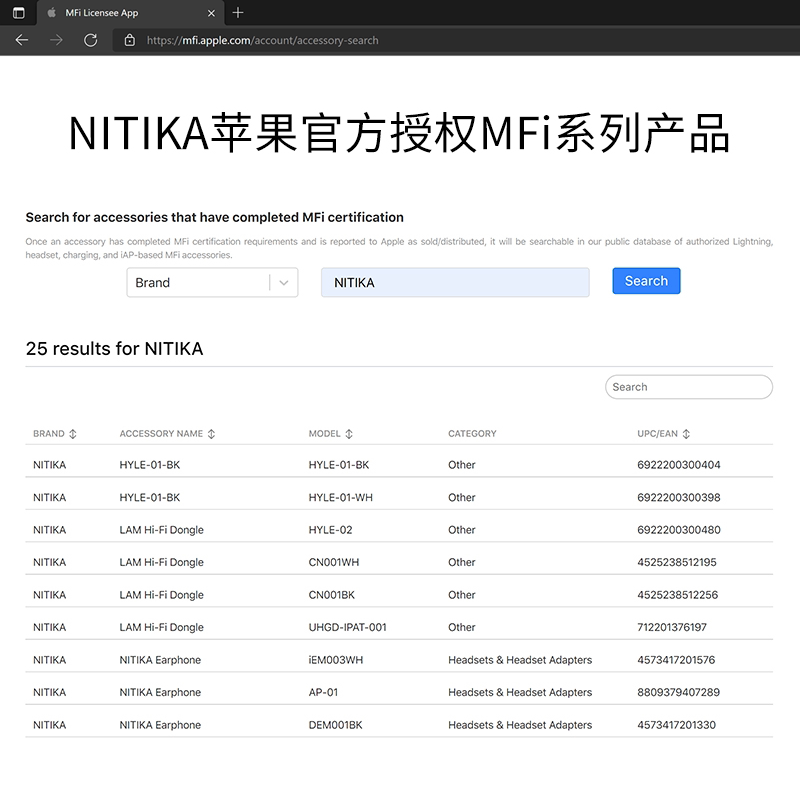Click the UPC/EAN header text
The height and width of the screenshot is (800, 800).
[x=657, y=434]
